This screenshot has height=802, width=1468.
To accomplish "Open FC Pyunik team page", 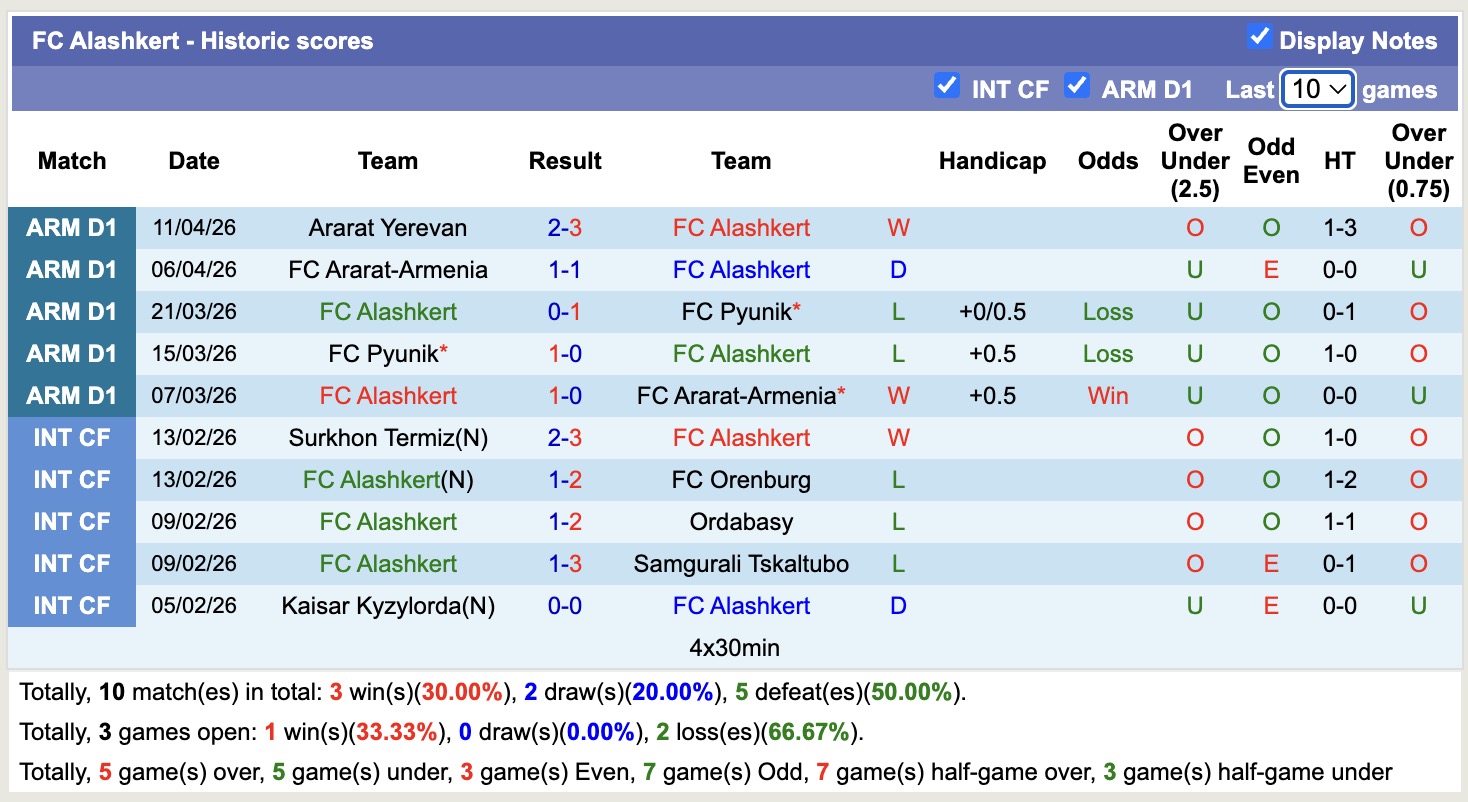I will pos(738,311).
